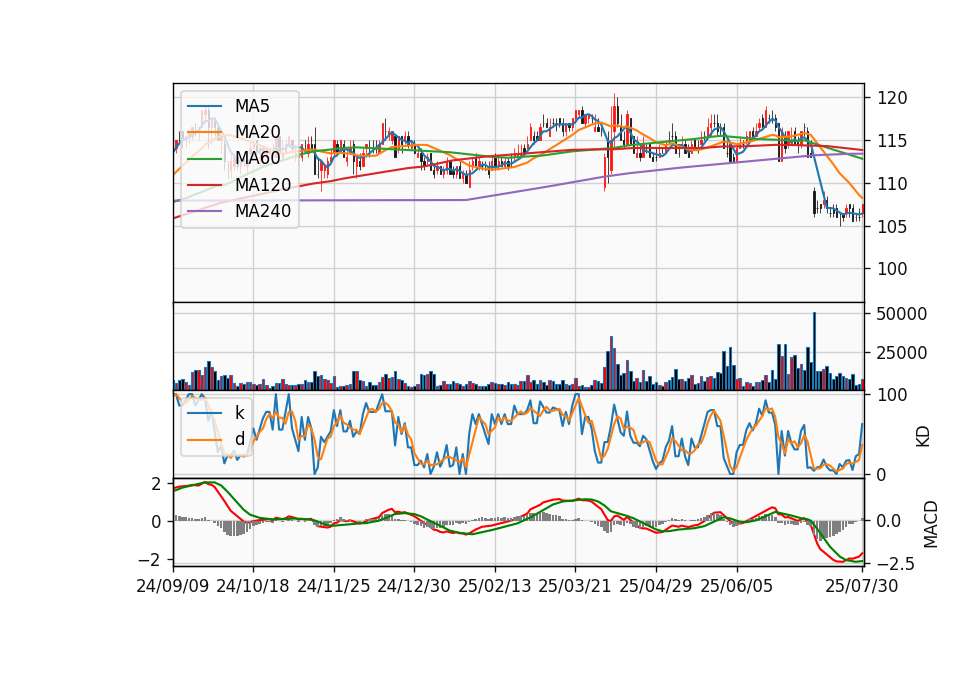
Task: Click the MA240 legend label
Action: (263, 211)
